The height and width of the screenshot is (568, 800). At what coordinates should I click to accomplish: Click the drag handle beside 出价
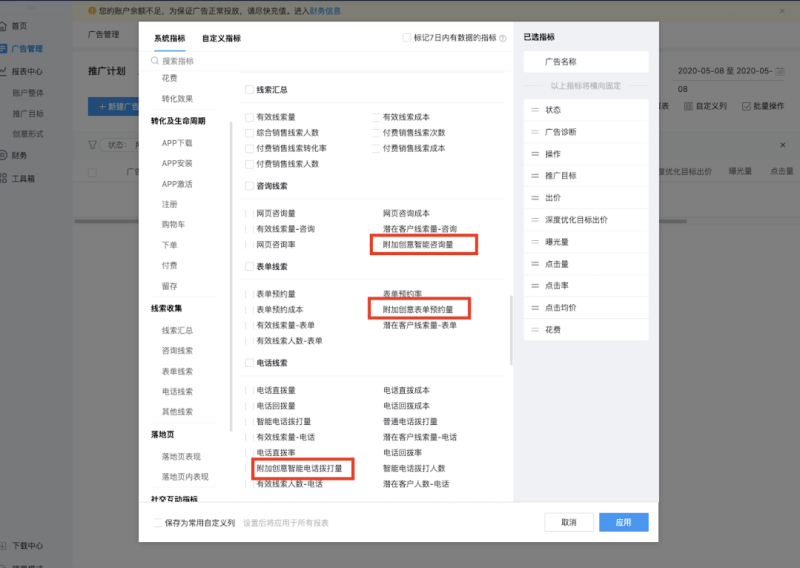pos(535,197)
